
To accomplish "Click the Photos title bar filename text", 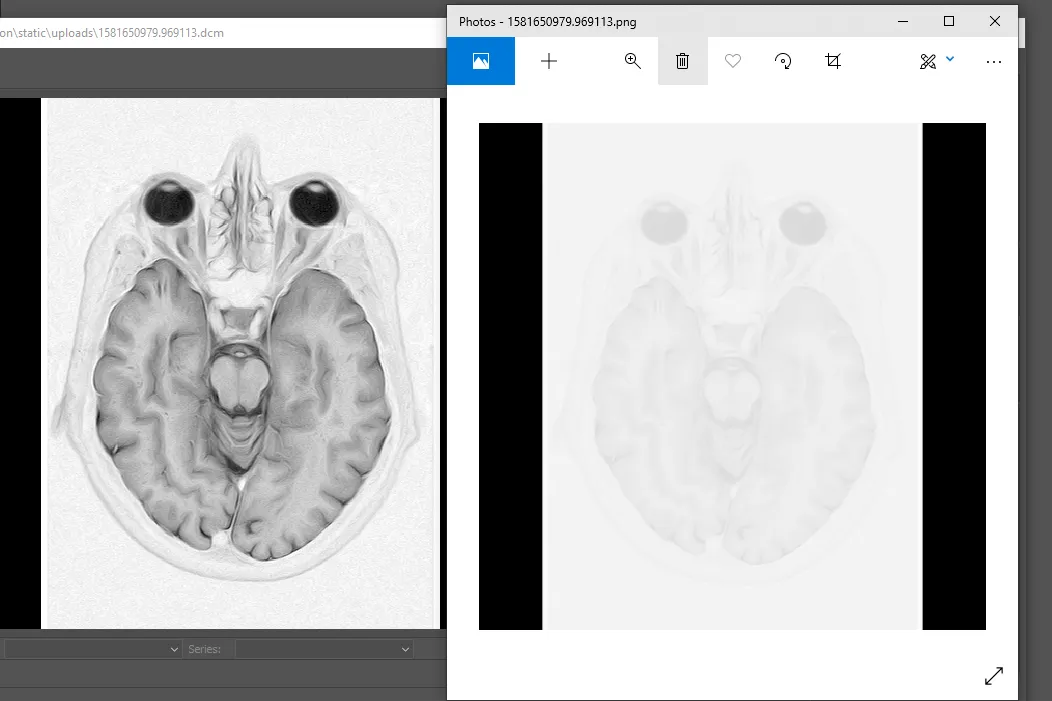I will (x=547, y=21).
